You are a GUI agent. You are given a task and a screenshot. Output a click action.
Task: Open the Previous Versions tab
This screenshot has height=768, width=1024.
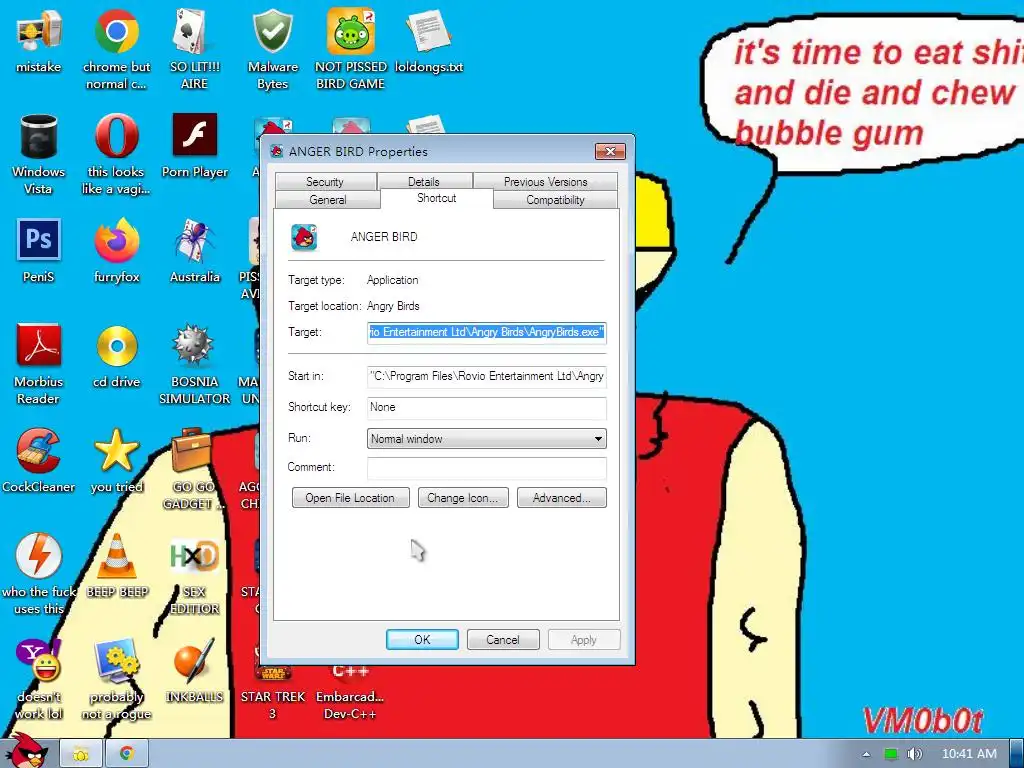(x=545, y=182)
